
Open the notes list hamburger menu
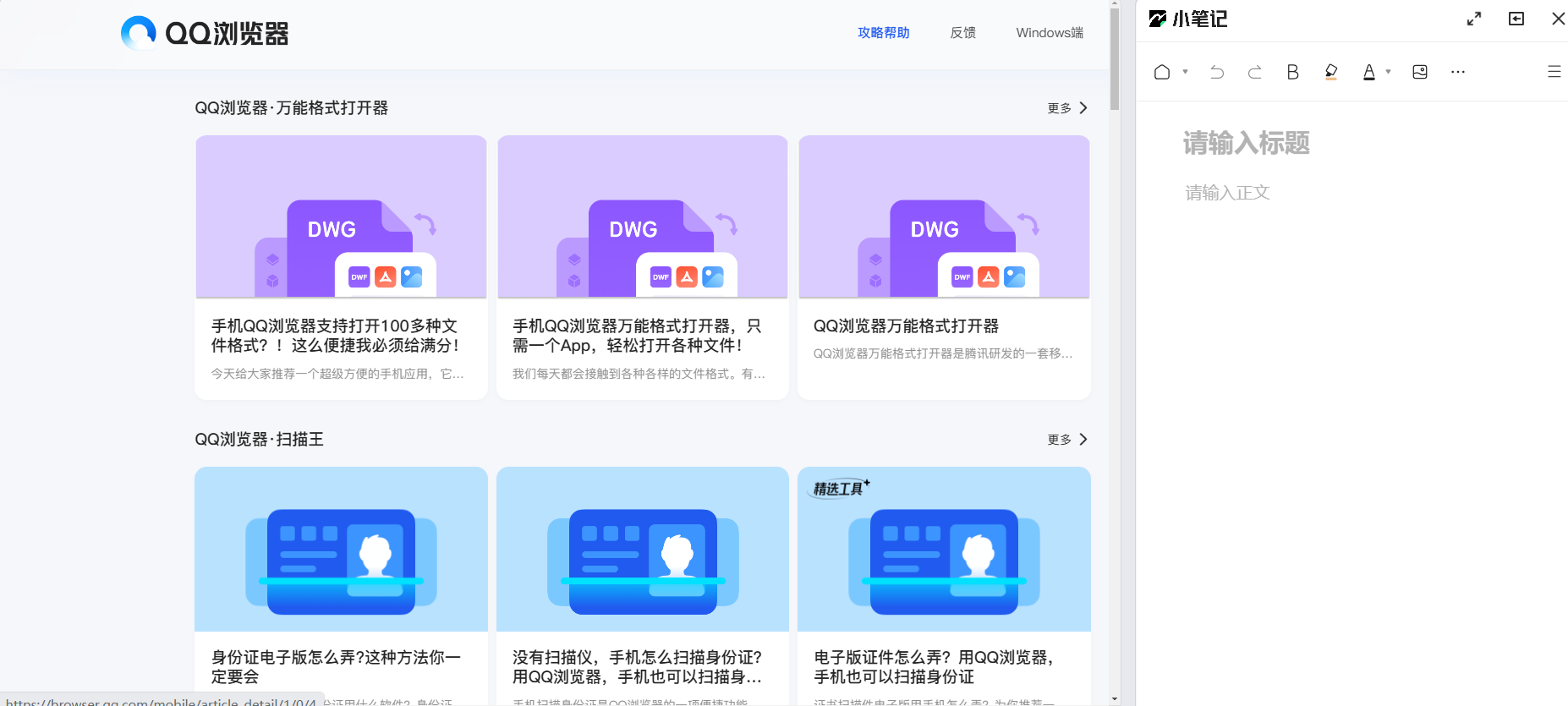(x=1554, y=72)
